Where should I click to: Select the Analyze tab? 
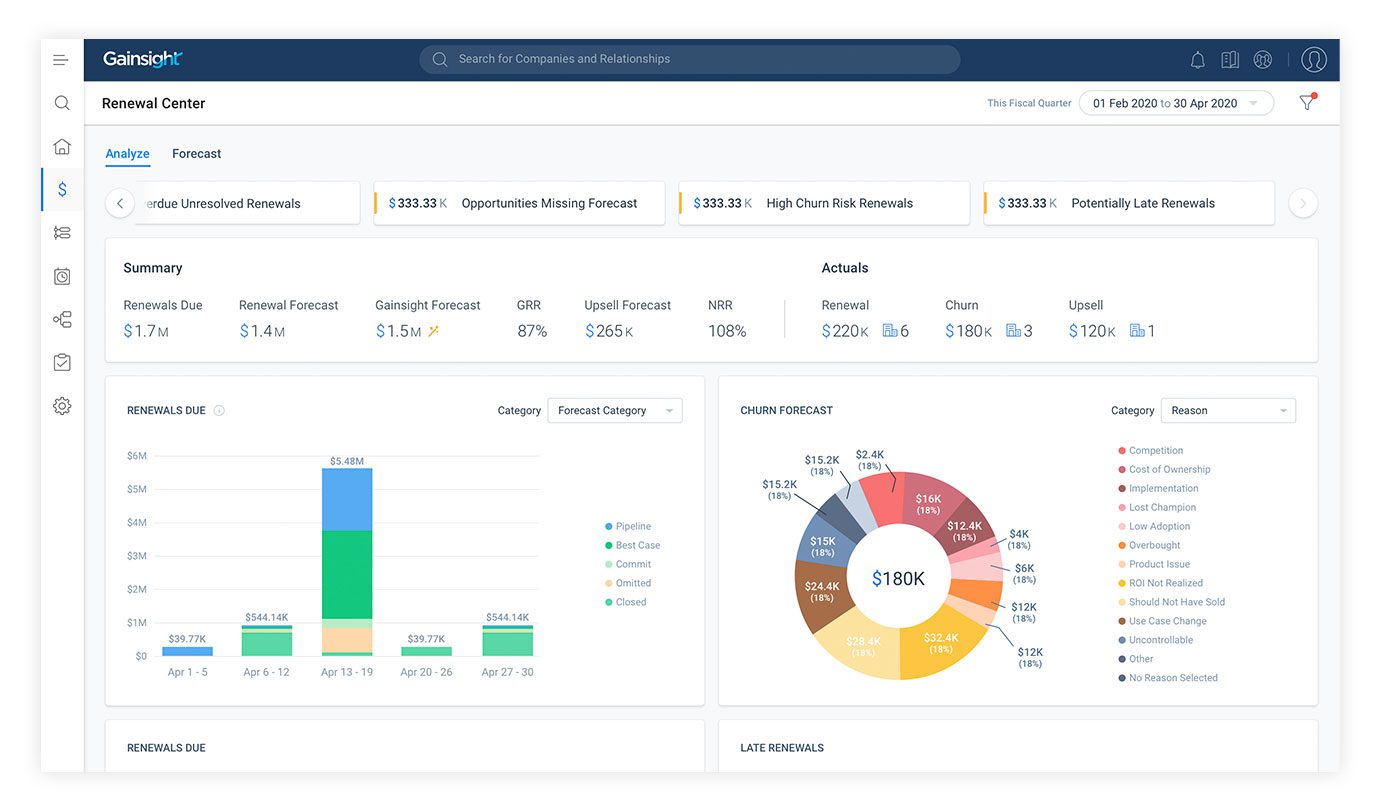[x=127, y=154]
